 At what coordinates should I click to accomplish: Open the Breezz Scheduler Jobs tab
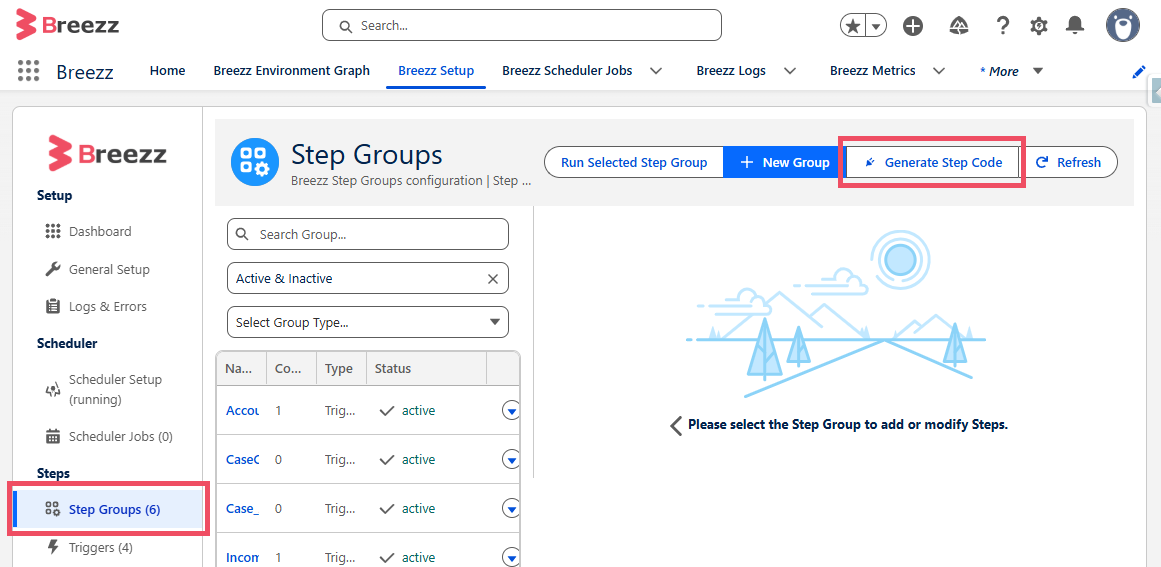567,71
